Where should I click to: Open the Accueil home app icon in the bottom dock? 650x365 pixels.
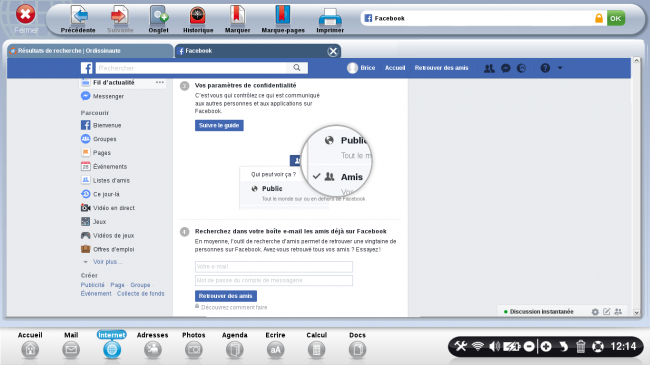(30, 350)
